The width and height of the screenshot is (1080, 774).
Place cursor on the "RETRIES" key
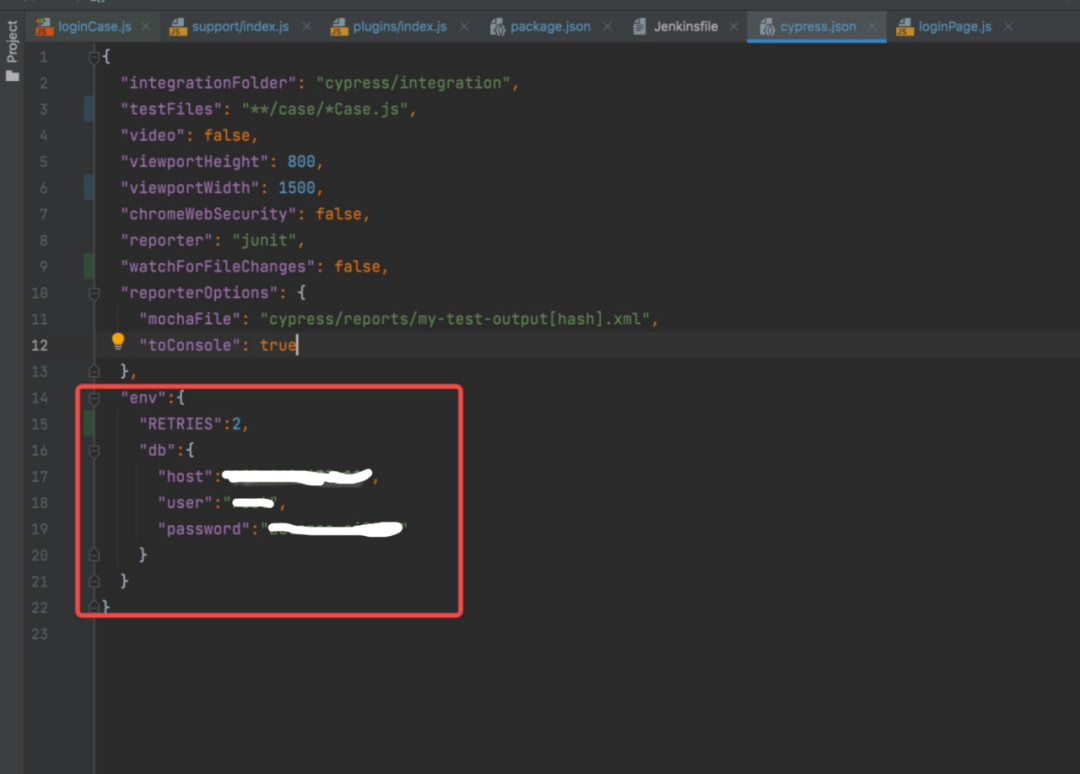pyautogui.click(x=180, y=424)
